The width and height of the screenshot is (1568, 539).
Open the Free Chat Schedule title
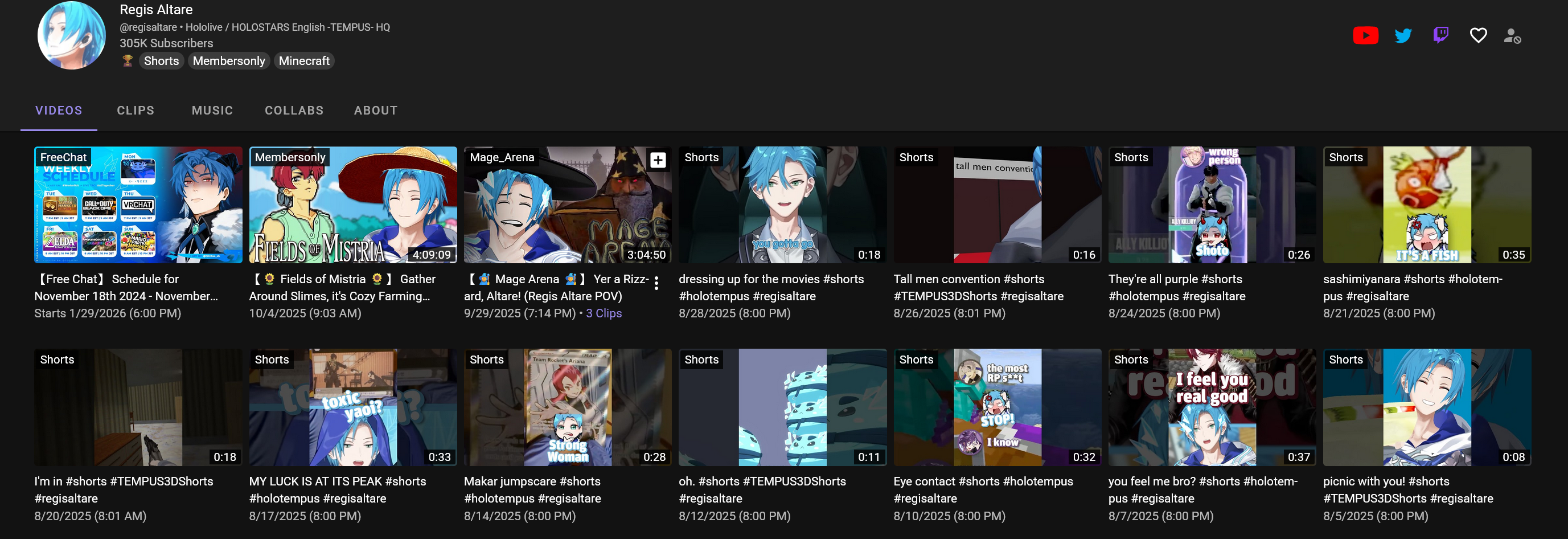(x=126, y=288)
